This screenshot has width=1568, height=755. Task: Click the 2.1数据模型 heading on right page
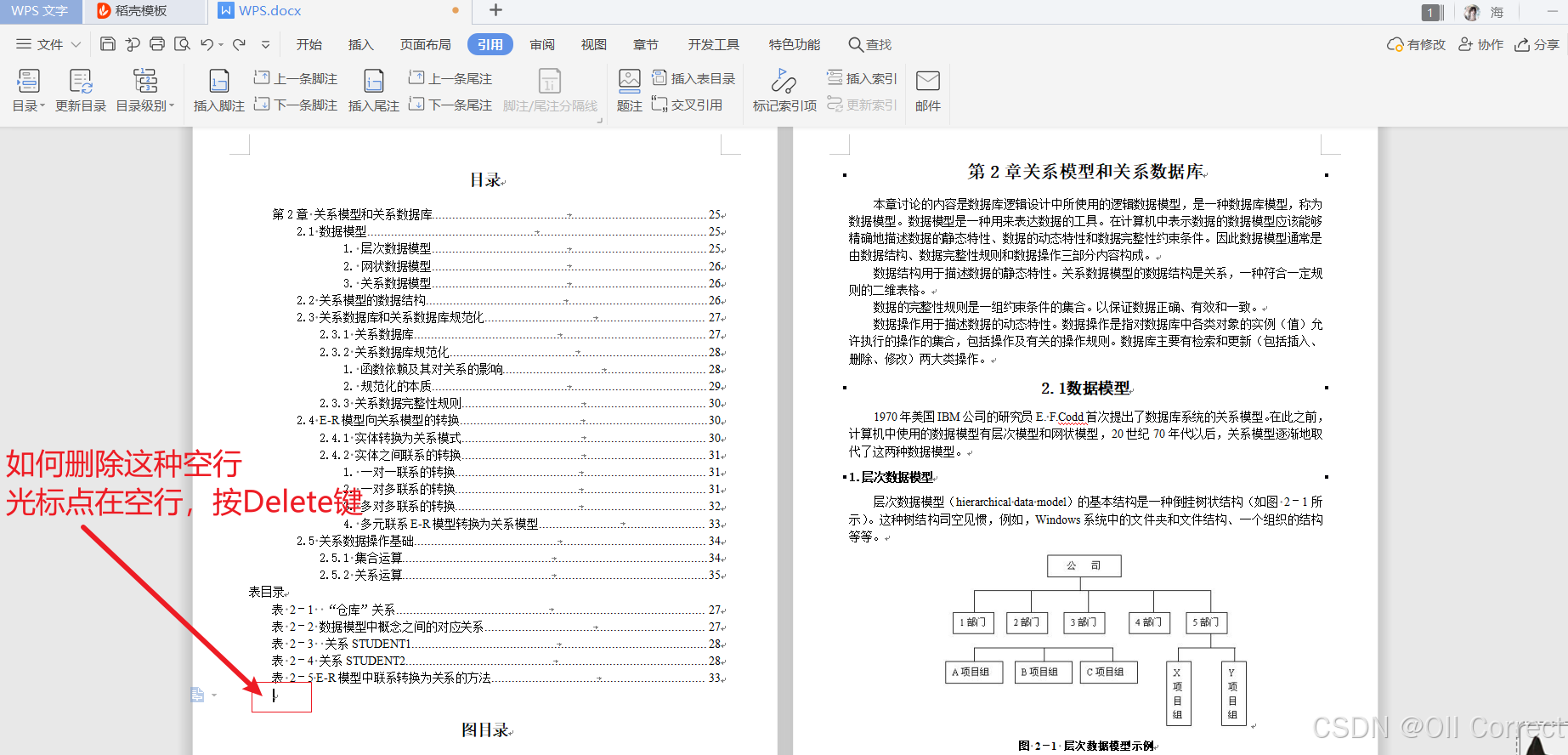click(1085, 388)
